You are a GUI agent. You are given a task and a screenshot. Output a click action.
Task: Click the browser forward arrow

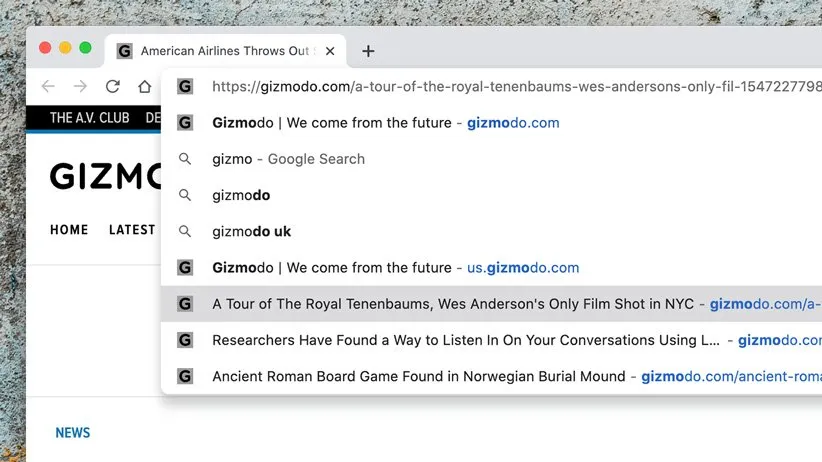pos(80,87)
